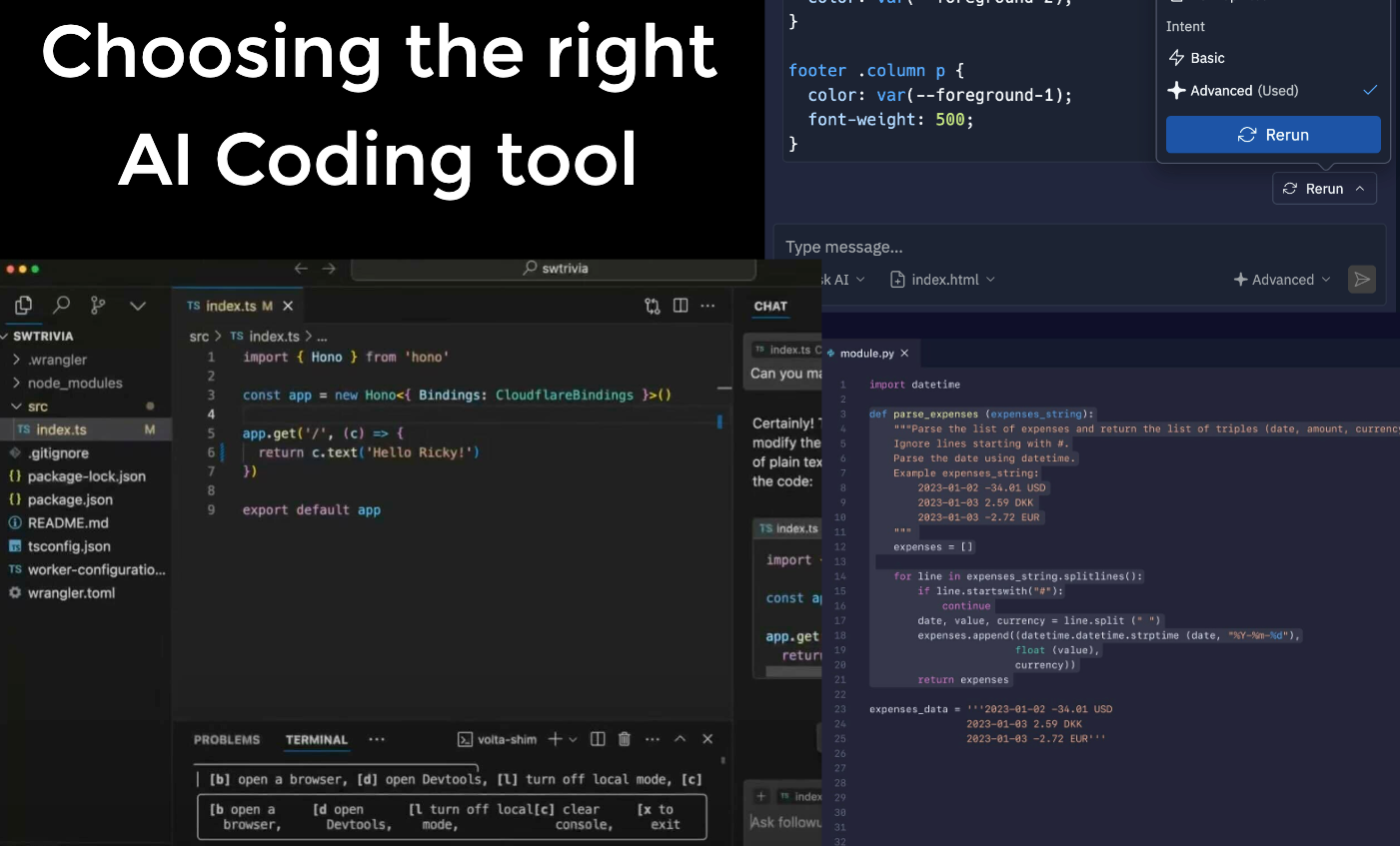Open the Explorer view in the activity bar
The height and width of the screenshot is (846, 1400).
24,306
